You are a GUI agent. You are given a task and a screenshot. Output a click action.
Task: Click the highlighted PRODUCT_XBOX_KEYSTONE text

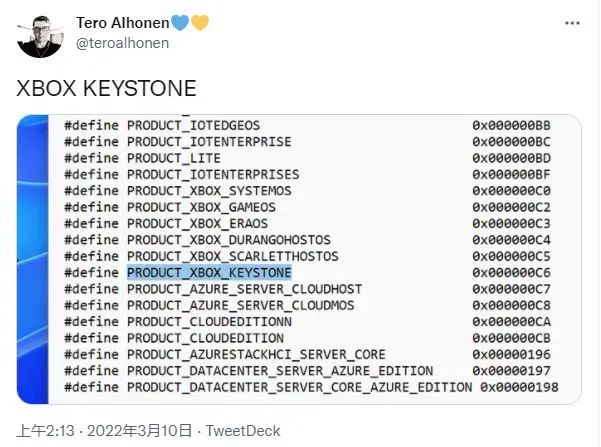point(208,272)
